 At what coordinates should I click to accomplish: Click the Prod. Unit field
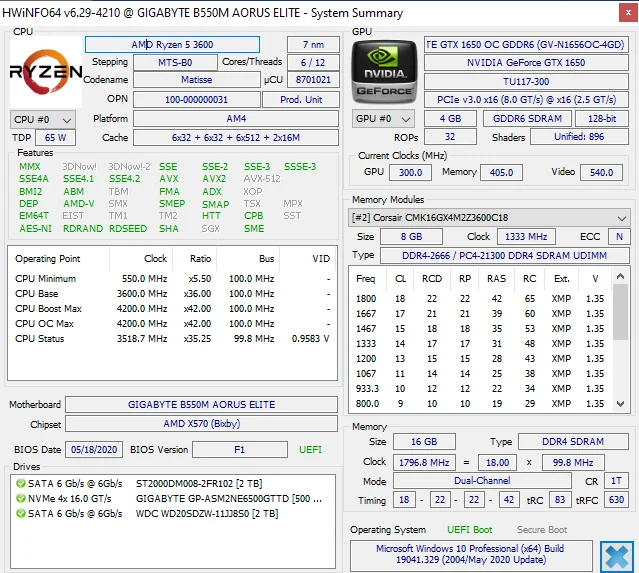301,99
